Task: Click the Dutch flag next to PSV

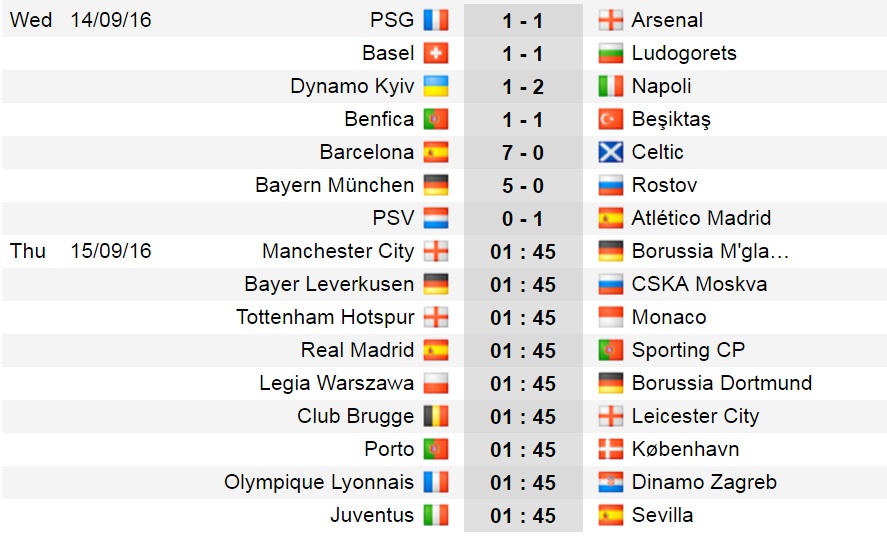Action: [x=436, y=218]
